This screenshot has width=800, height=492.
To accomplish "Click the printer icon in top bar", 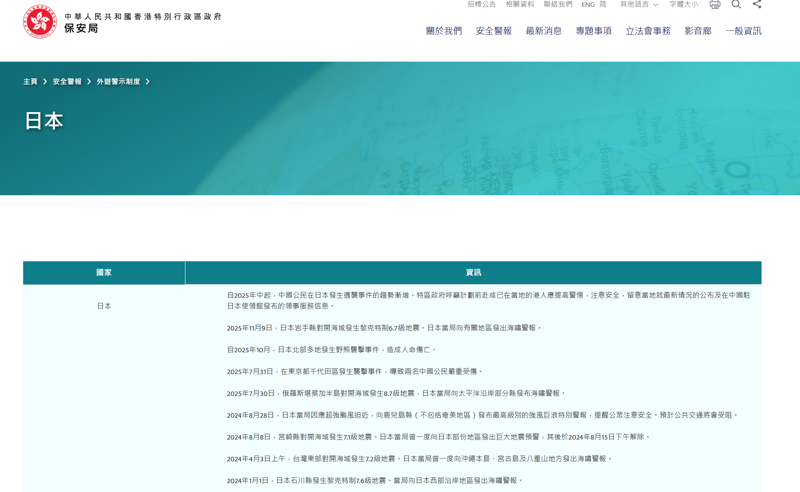I will point(715,5).
